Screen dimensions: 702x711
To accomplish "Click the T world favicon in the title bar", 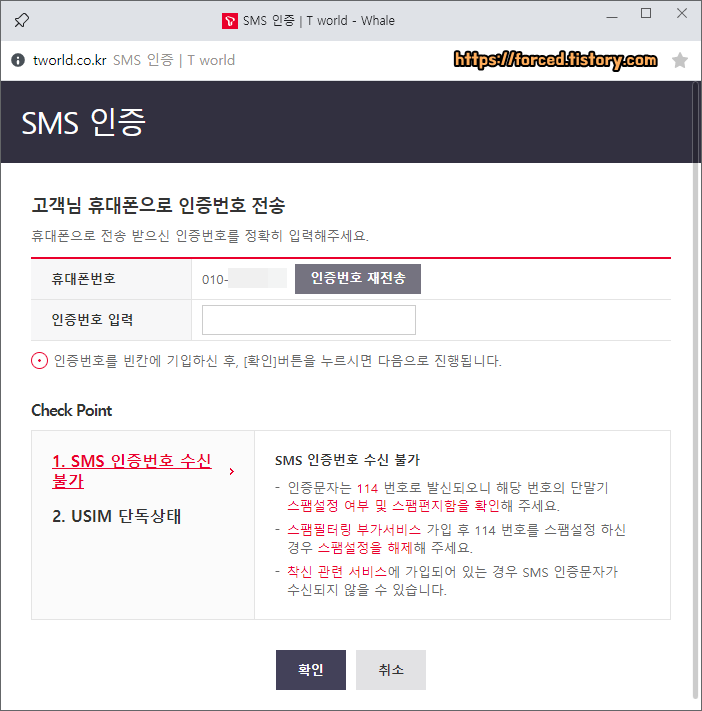I will pyautogui.click(x=229, y=21).
